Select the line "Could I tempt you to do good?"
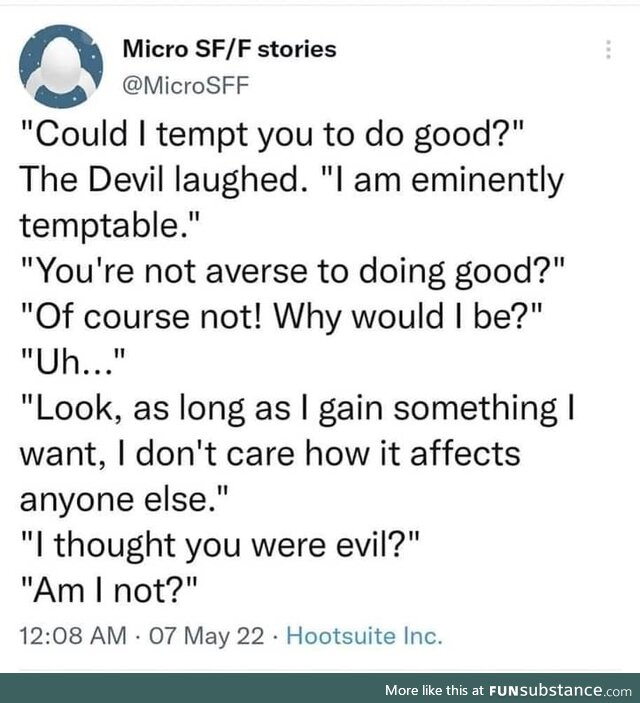Viewport: 640px width, 703px height. click(272, 136)
